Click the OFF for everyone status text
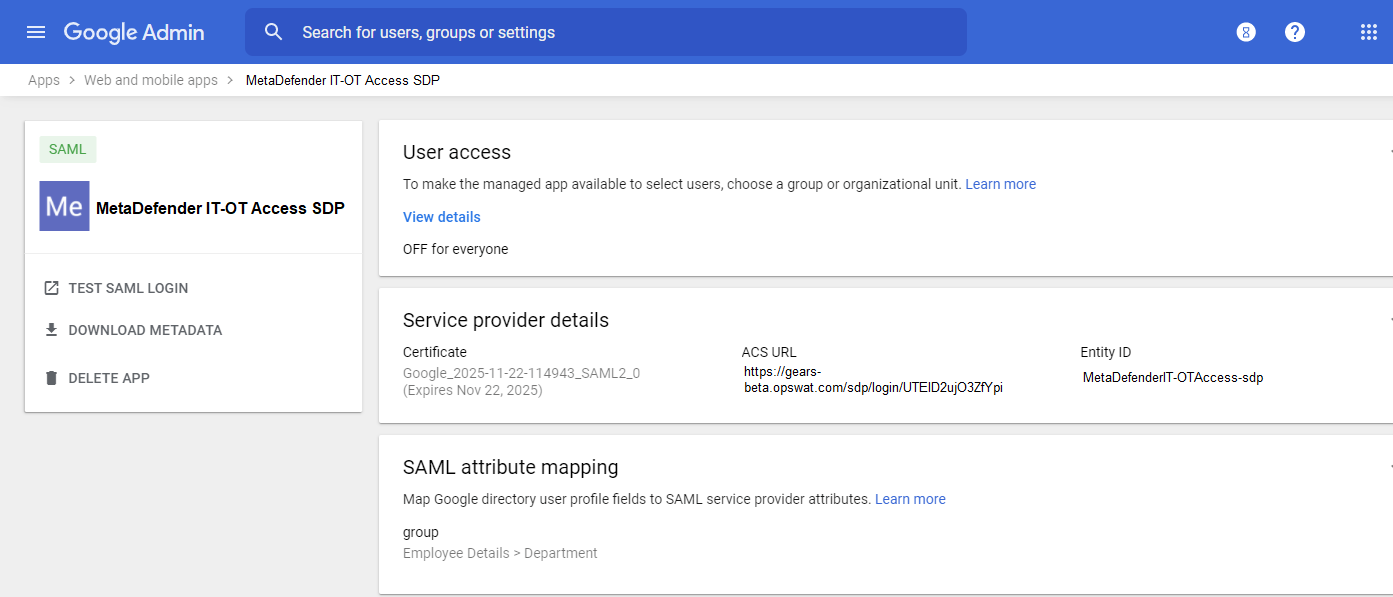The image size is (1393, 597). click(455, 249)
